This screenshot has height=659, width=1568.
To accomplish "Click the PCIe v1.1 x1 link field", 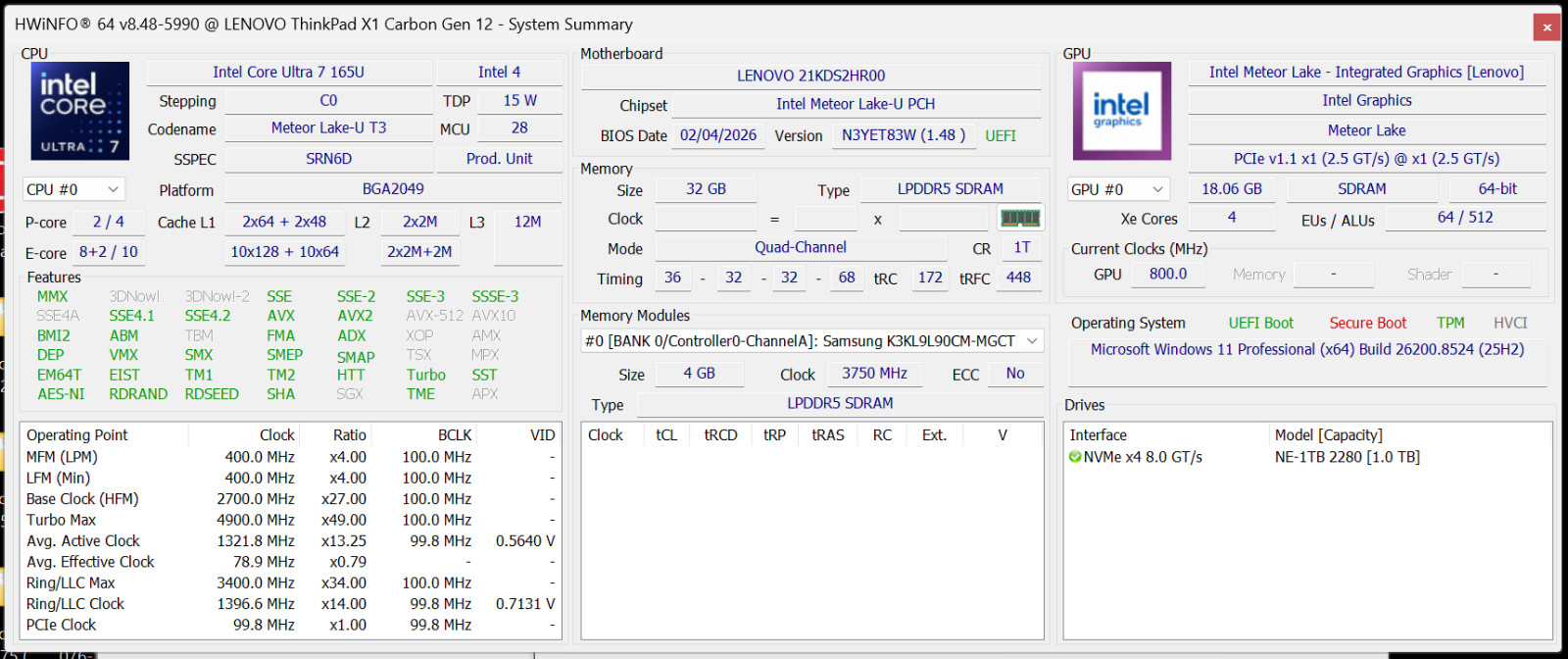I will pos(1367,159).
